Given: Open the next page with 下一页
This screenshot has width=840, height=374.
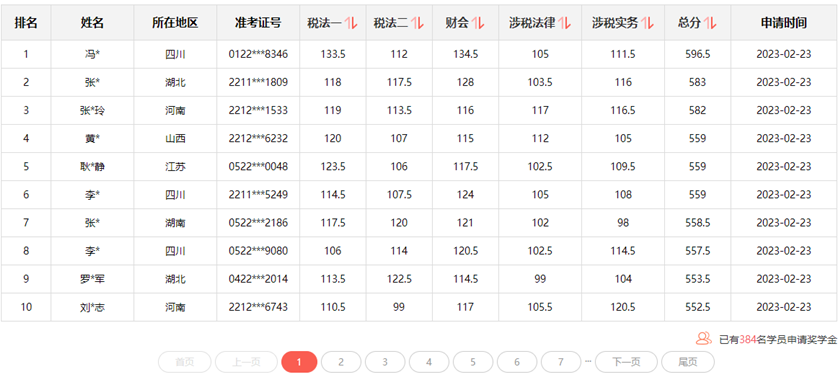Looking at the screenshot, I should click(626, 362).
